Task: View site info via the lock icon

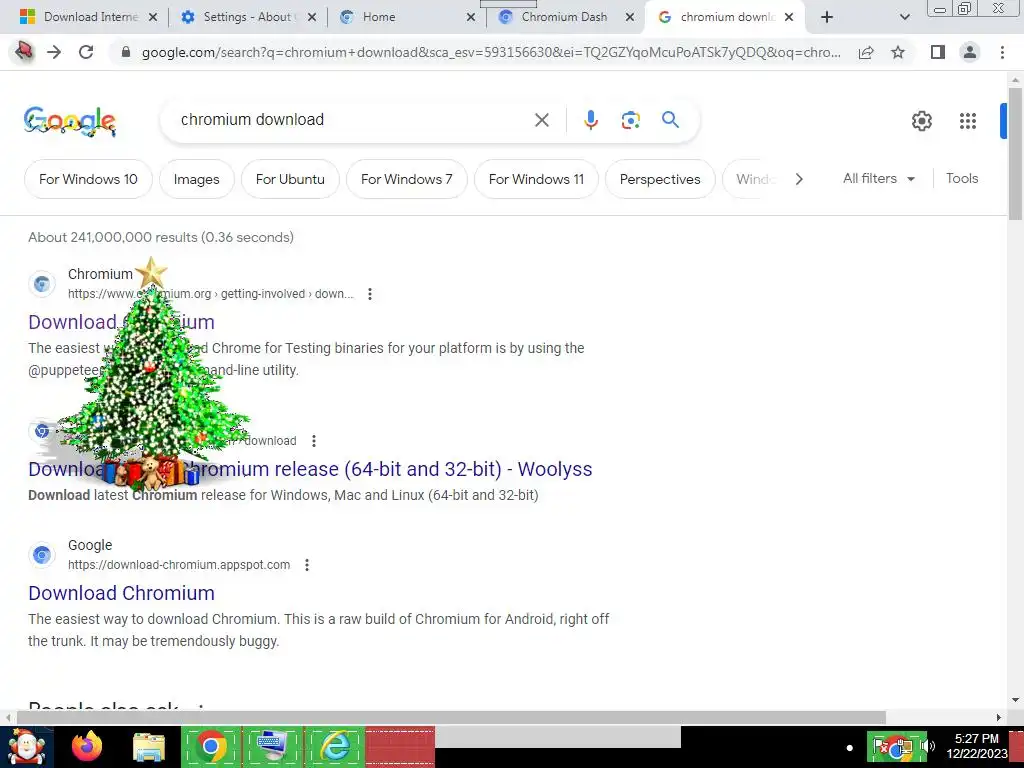Action: coord(126,52)
